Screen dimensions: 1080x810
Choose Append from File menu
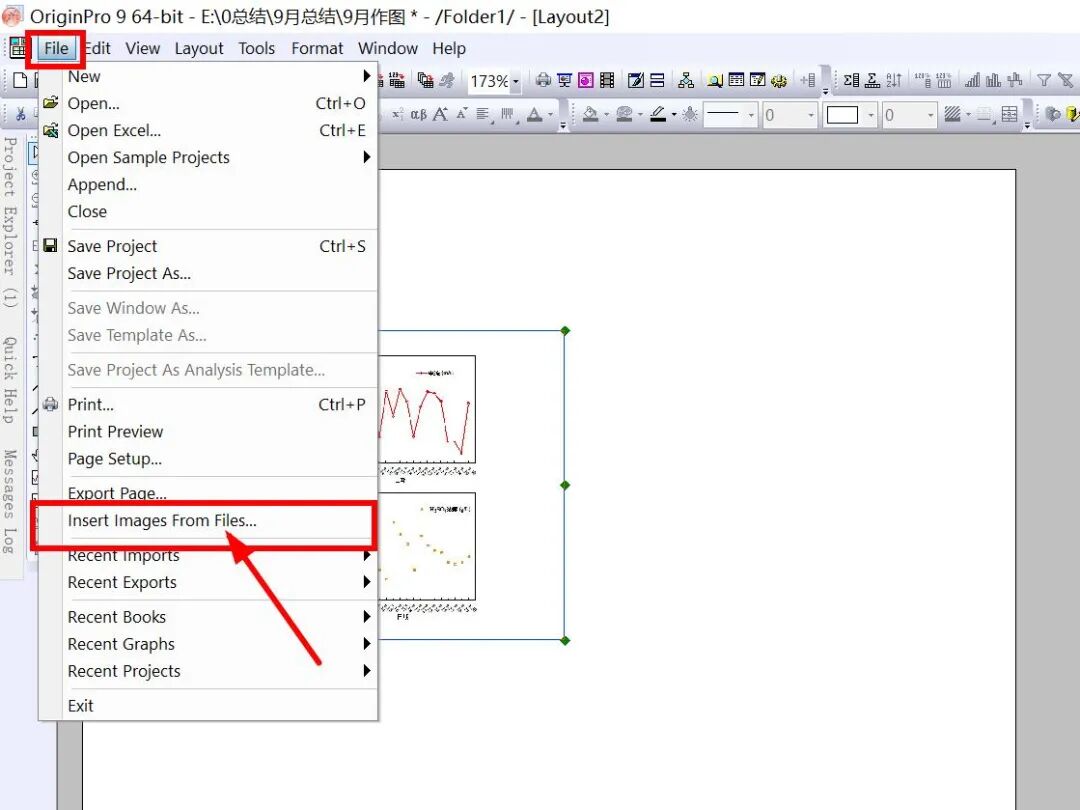[x=207, y=185]
